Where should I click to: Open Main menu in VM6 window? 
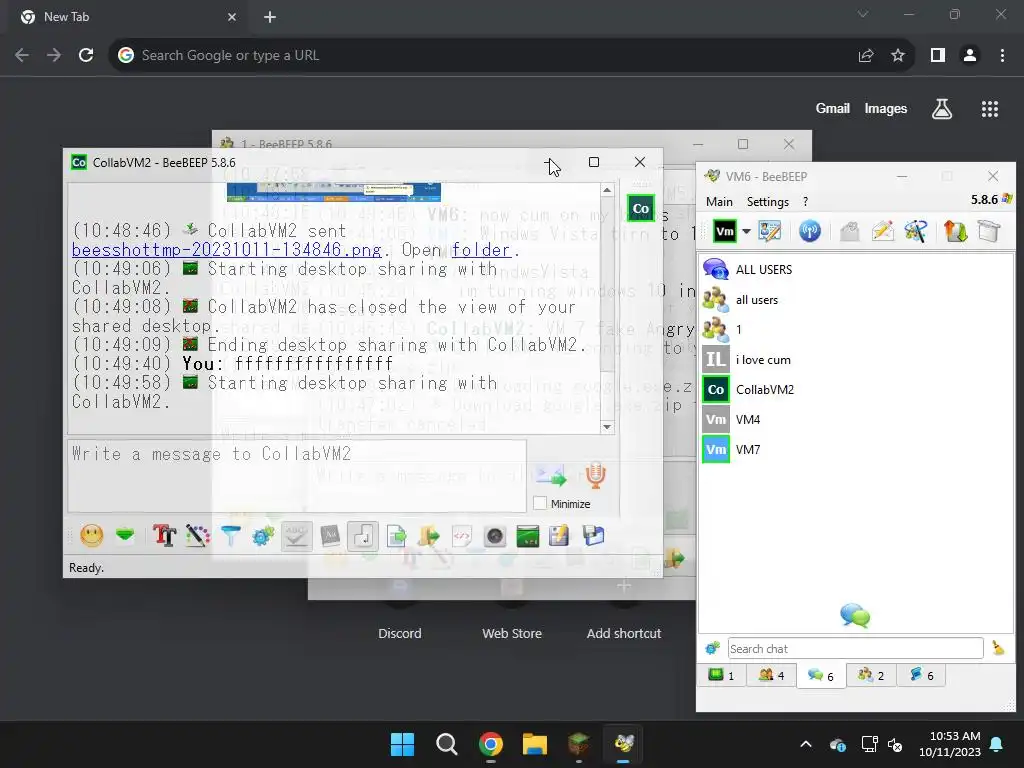pos(719,202)
